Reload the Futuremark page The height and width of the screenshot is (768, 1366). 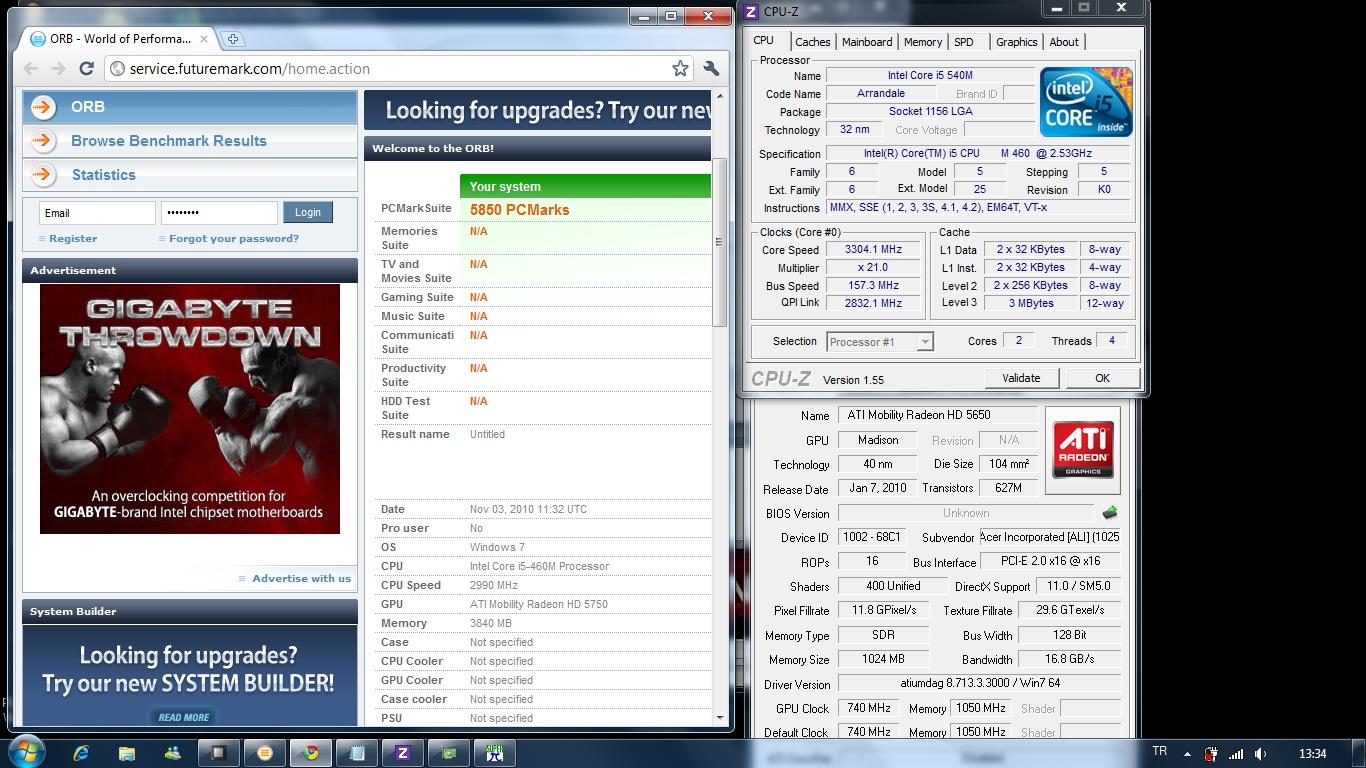87,69
